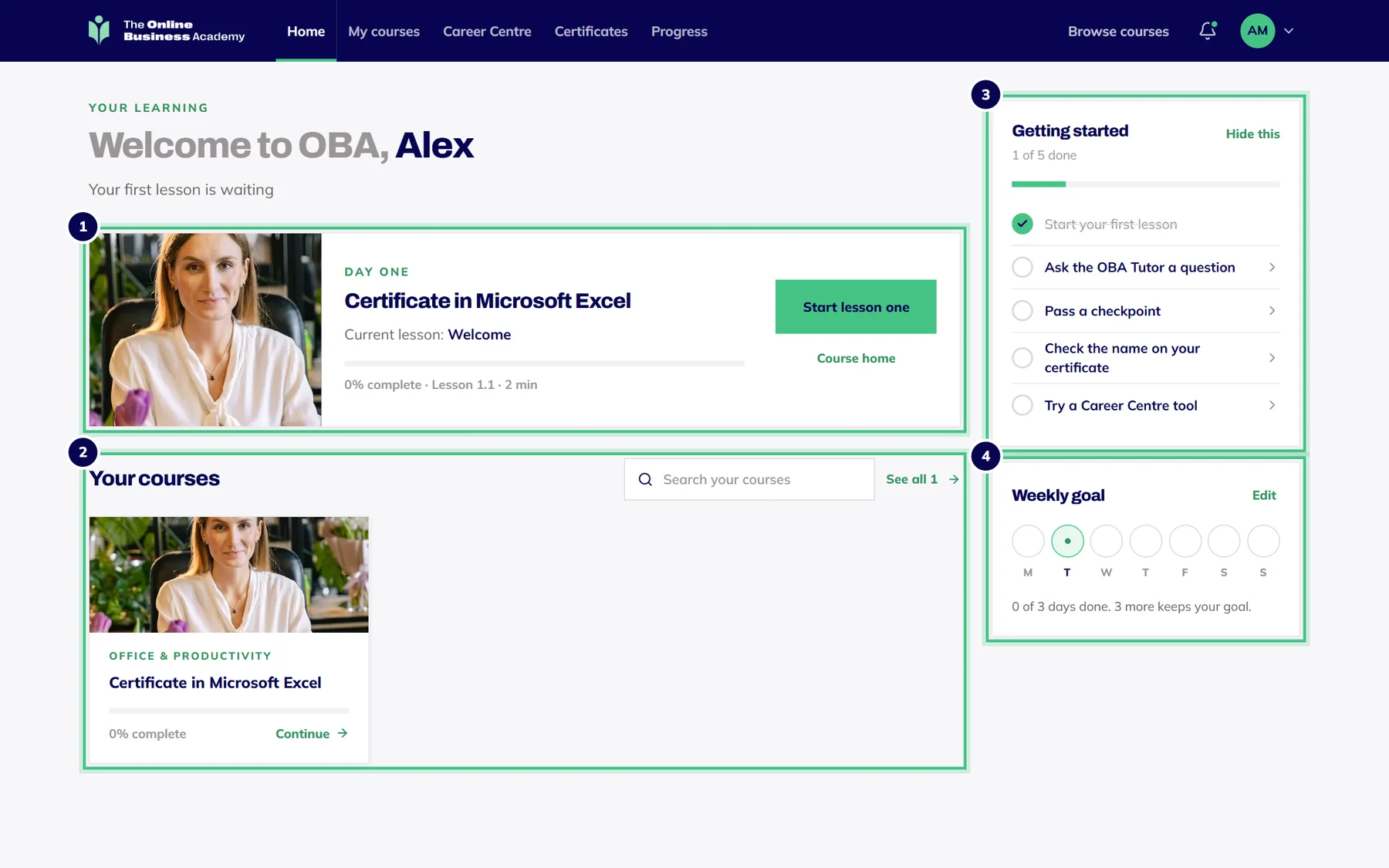Click the struck-through Start your first lesson text
Viewport: 1389px width, 868px height.
pos(1110,224)
